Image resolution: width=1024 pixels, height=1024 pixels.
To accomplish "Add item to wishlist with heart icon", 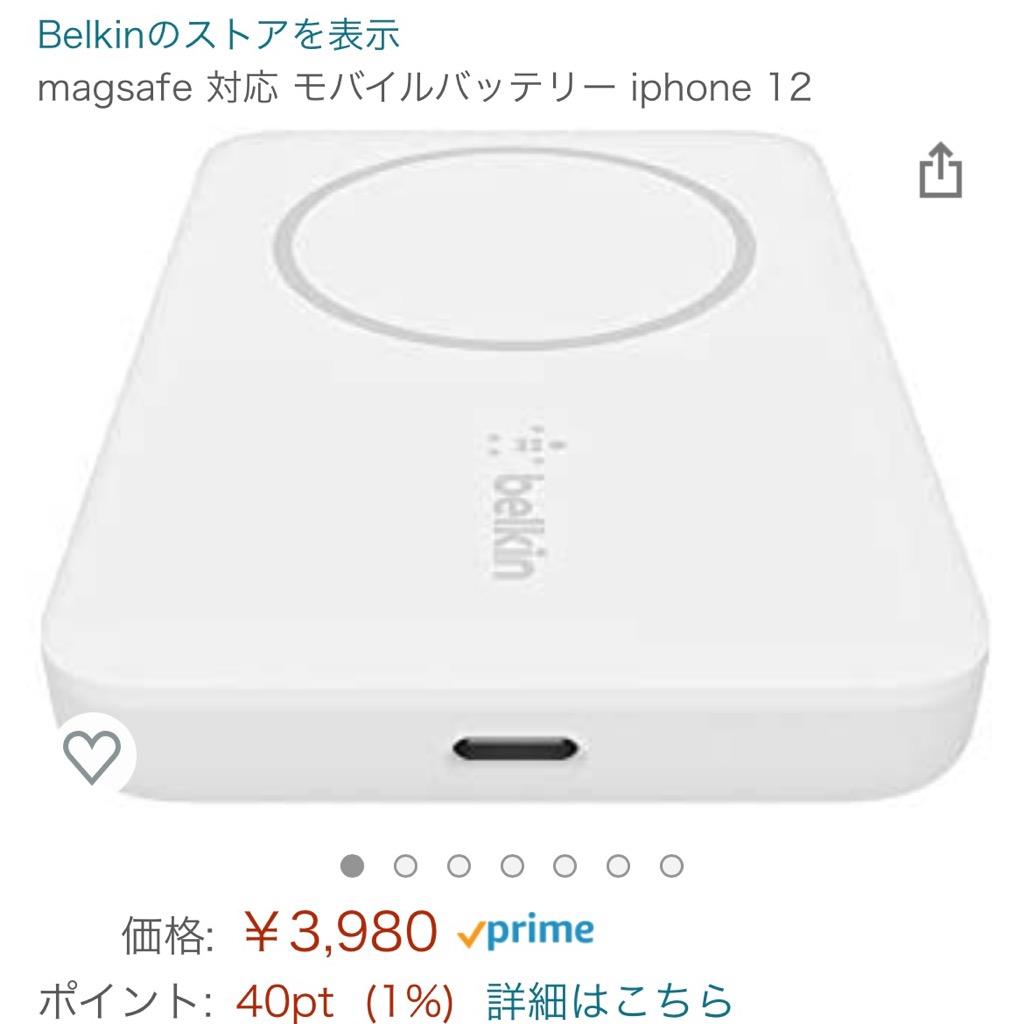I will [x=92, y=756].
